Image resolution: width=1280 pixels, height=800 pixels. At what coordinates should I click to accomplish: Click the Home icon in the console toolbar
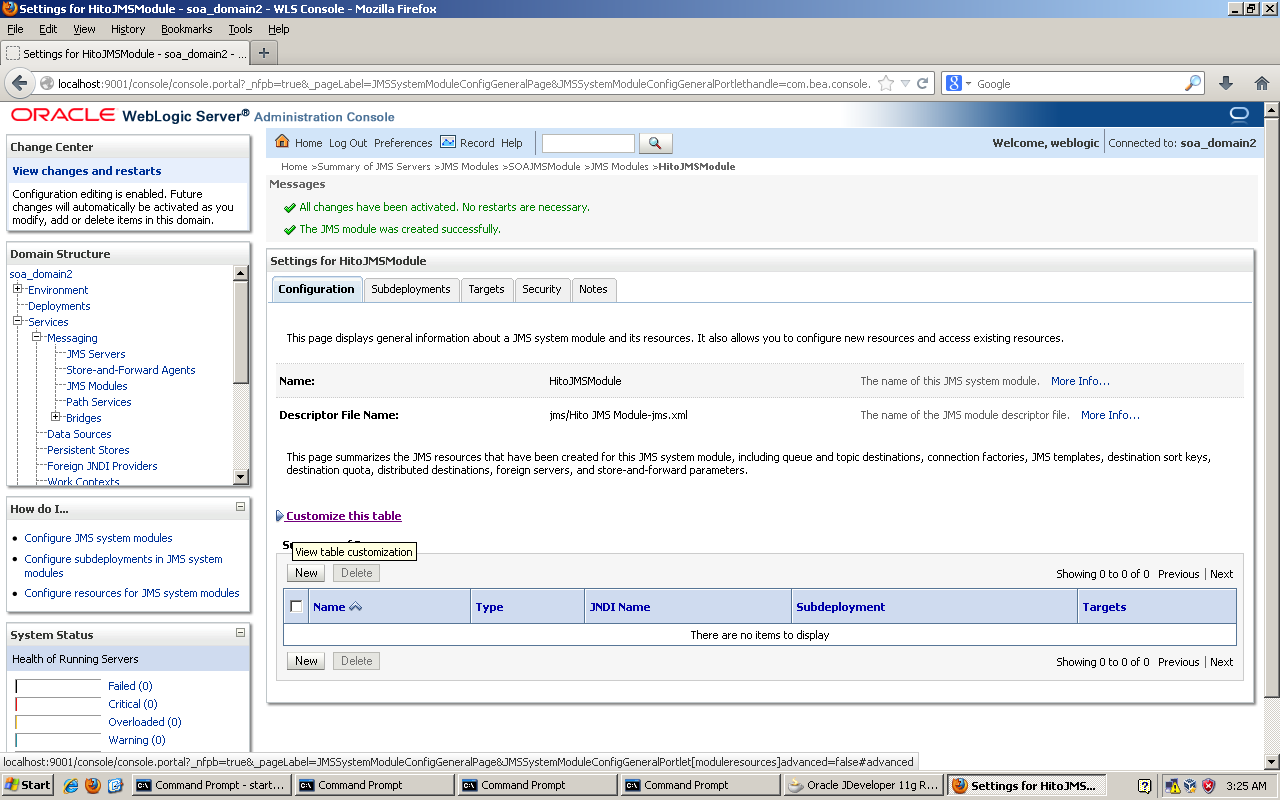coord(281,142)
